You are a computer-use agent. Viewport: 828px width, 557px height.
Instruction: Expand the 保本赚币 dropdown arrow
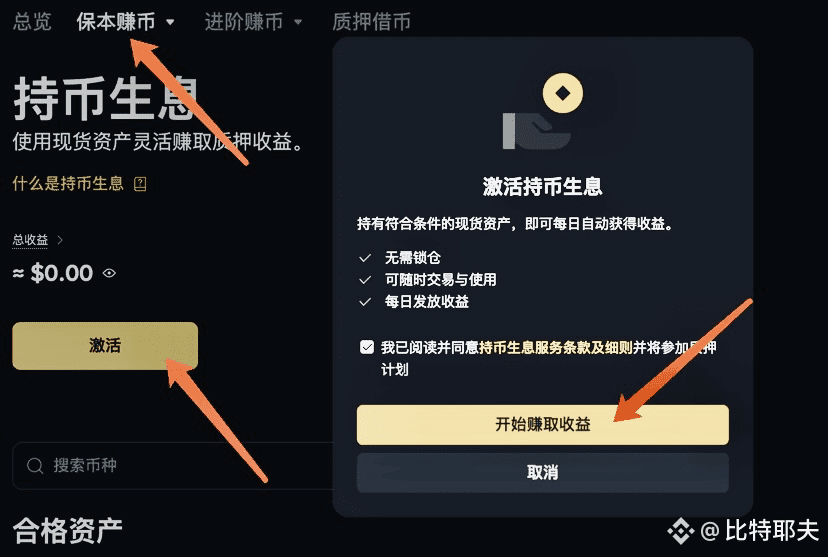170,22
